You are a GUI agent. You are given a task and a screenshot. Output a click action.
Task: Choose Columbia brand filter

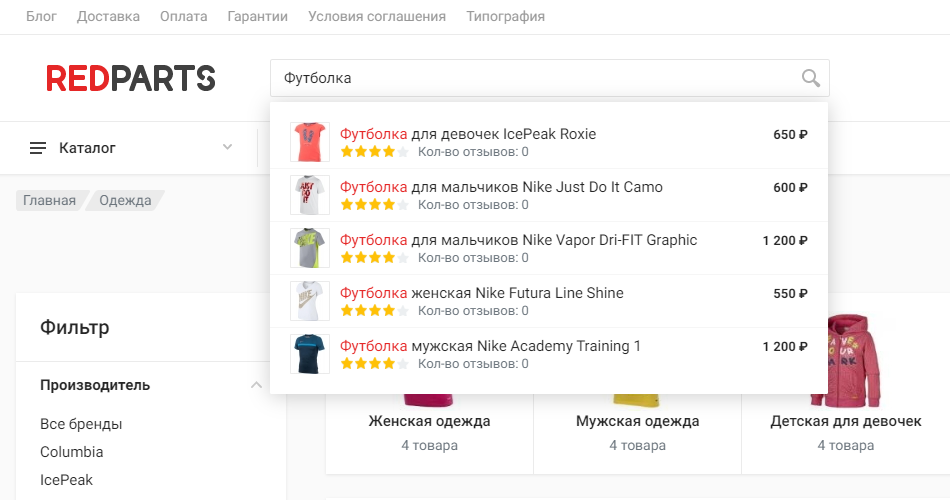point(71,452)
